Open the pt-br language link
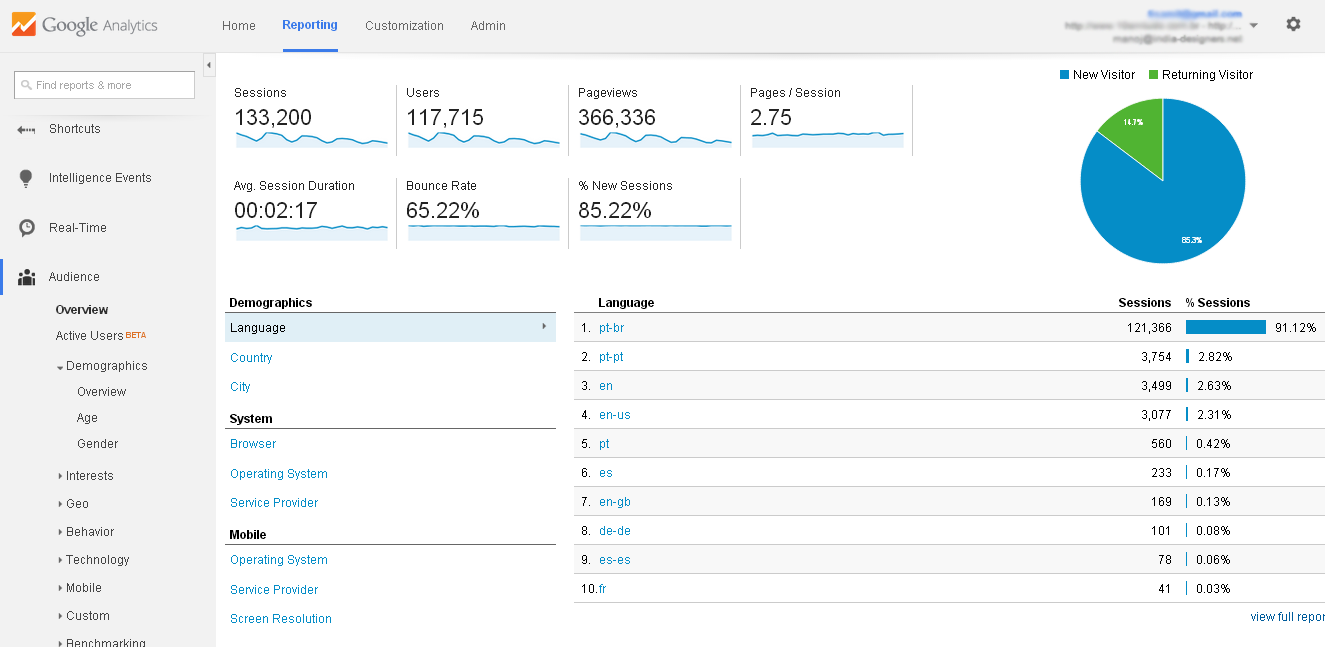1325x647 pixels. [x=611, y=328]
